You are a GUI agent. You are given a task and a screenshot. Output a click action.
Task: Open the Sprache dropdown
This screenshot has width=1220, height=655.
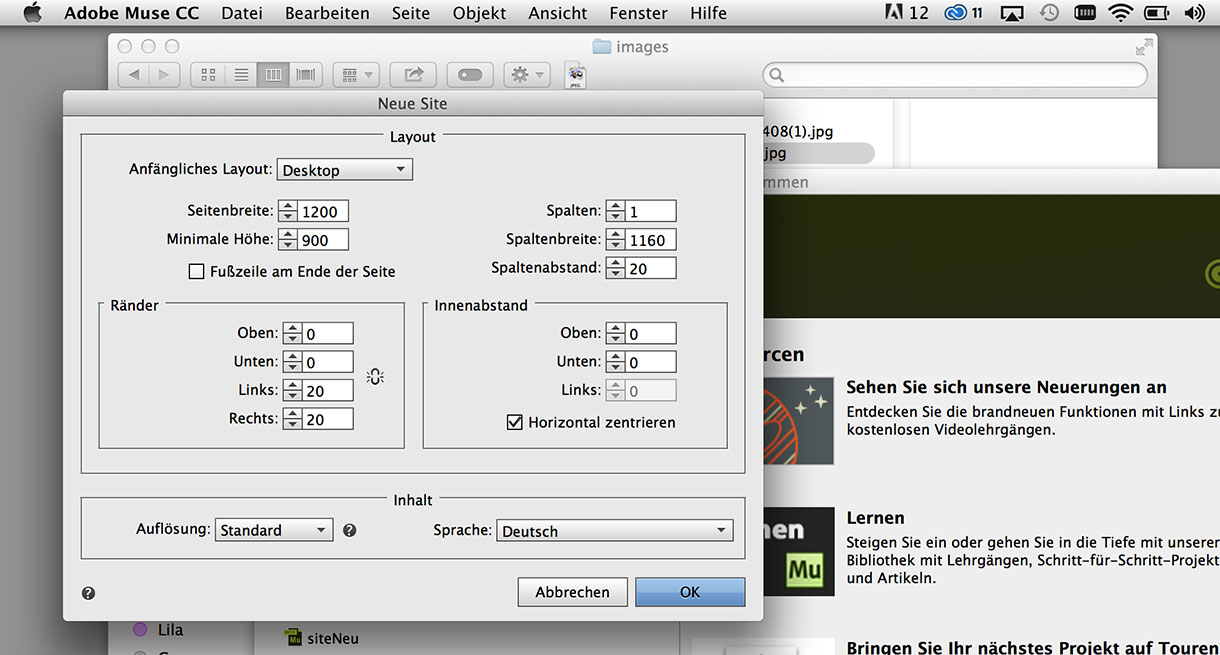(615, 531)
